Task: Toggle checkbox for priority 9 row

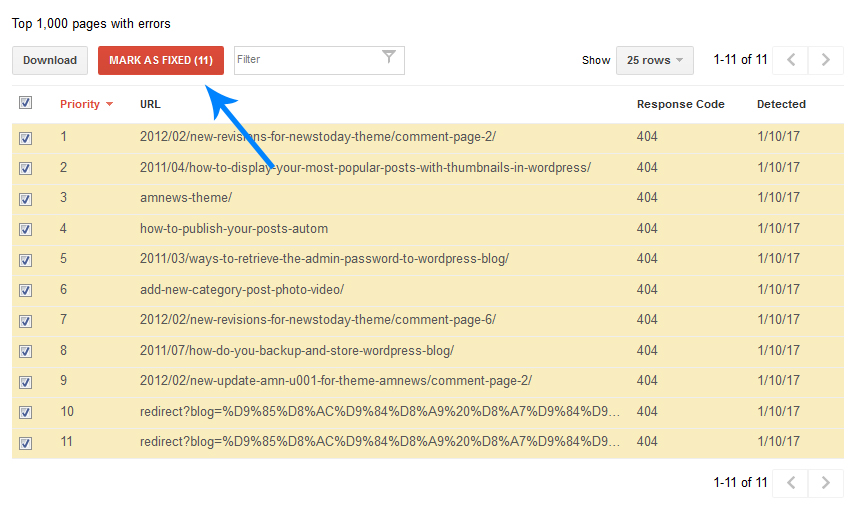Action: (x=25, y=382)
